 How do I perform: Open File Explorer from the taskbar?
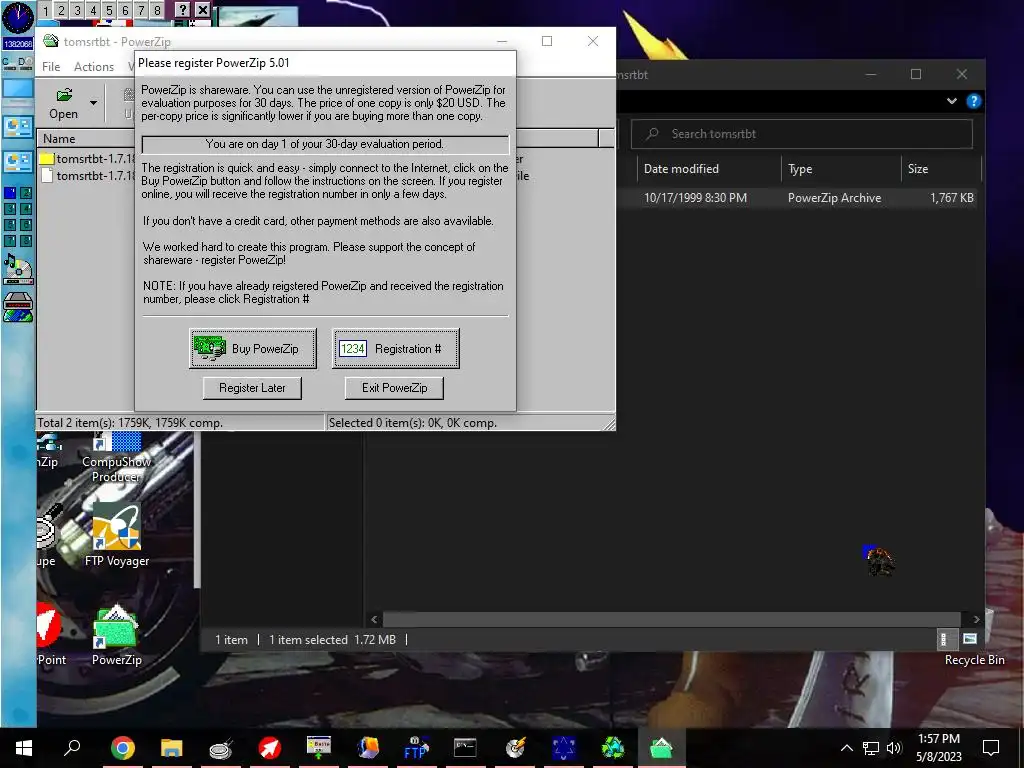[x=171, y=748]
